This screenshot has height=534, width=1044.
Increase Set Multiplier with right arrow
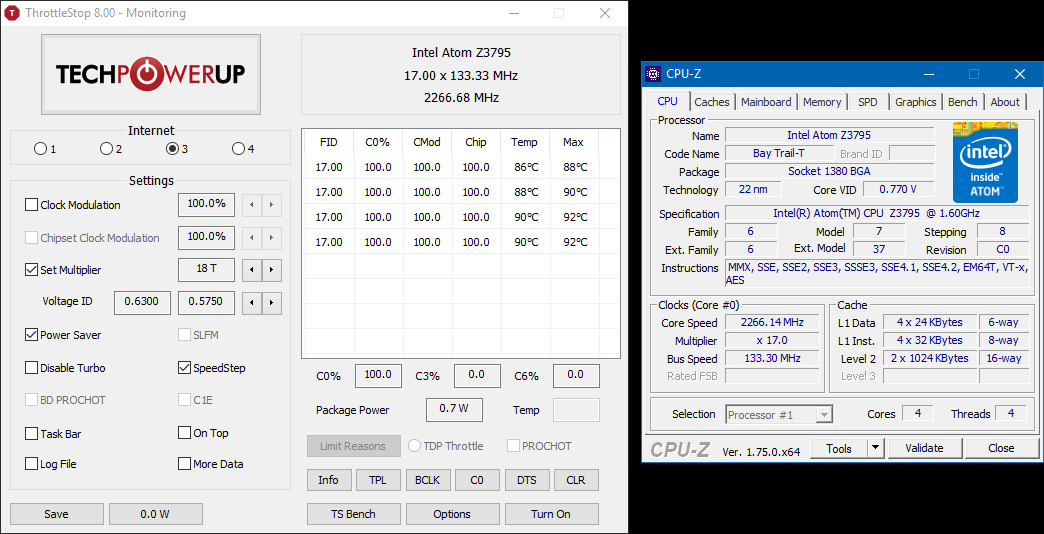point(272,270)
